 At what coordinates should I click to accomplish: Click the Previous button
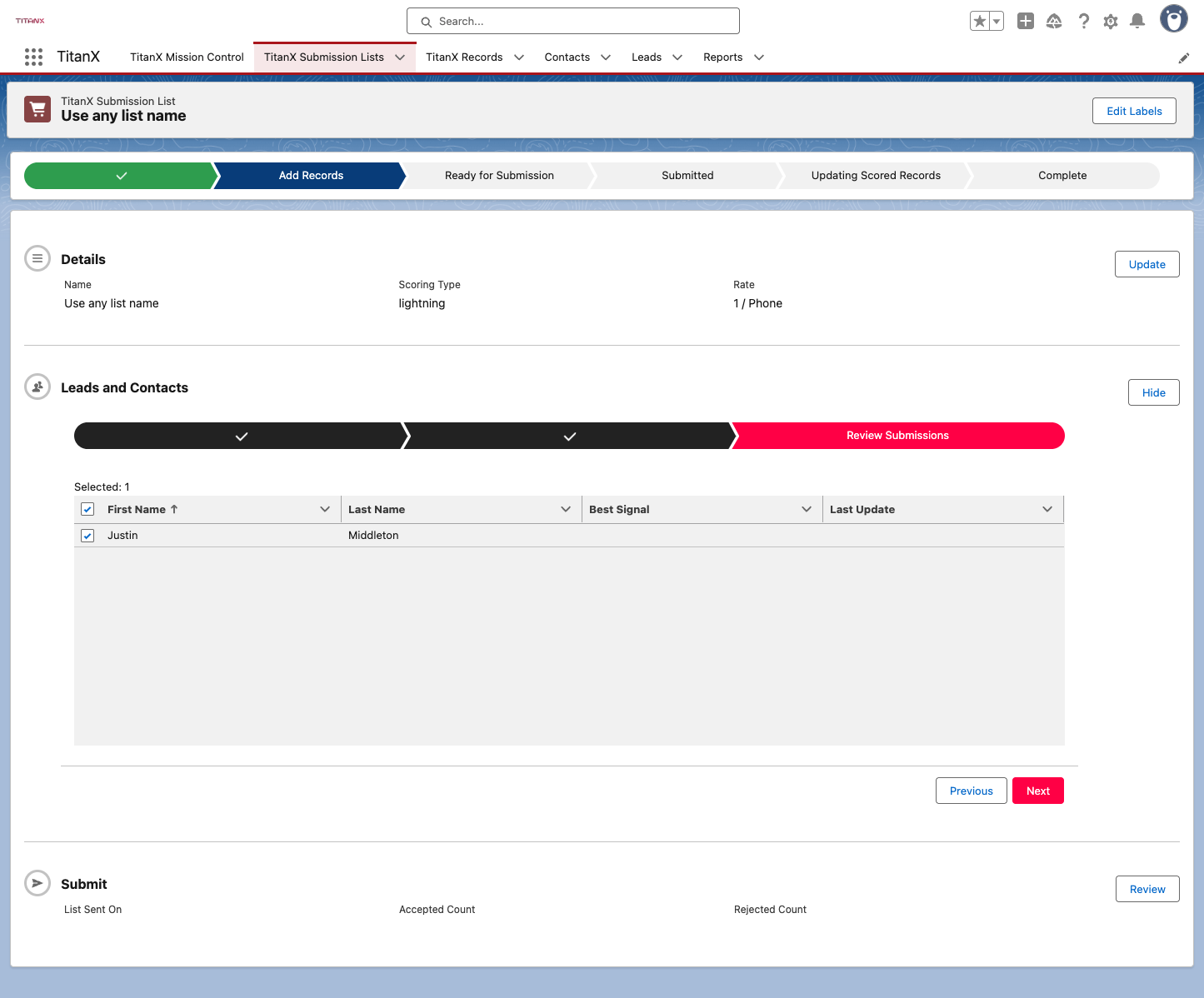(x=972, y=791)
